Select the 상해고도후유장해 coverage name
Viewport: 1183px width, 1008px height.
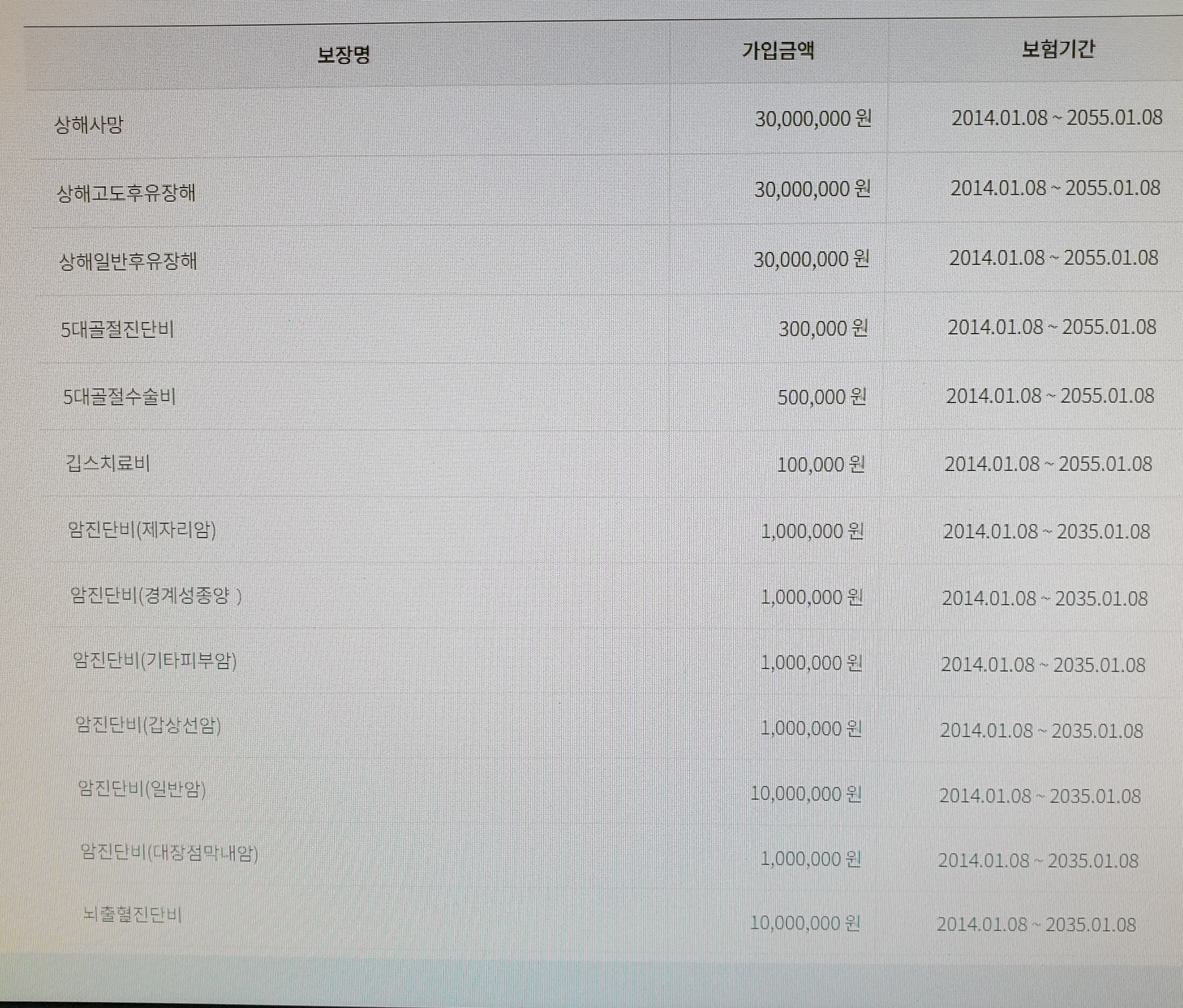(x=126, y=193)
